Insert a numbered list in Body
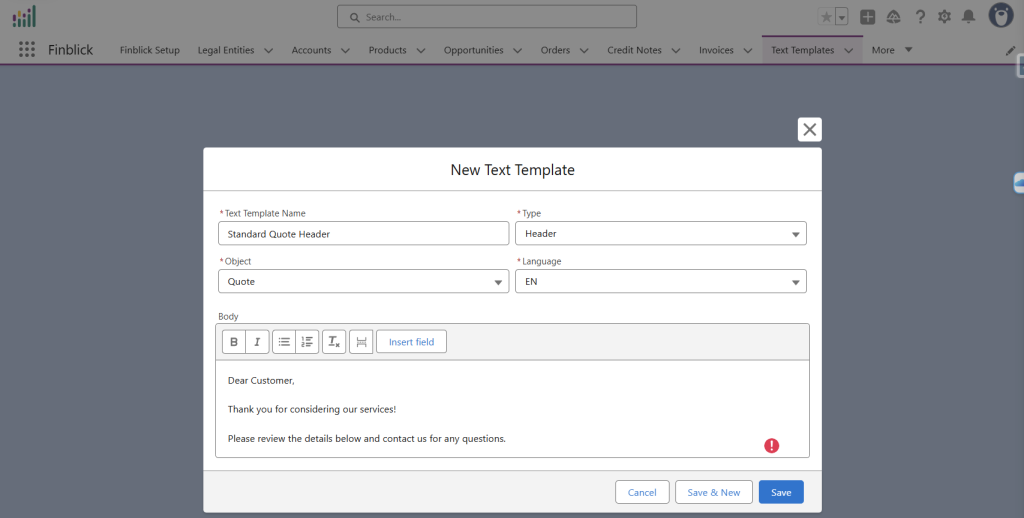Viewport: 1024px width, 518px height. tap(307, 342)
